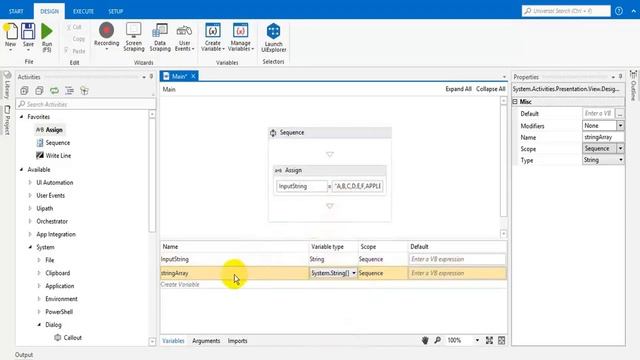
Task: Open the Default ellipsis button in Properties
Action: pyautogui.click(x=620, y=113)
